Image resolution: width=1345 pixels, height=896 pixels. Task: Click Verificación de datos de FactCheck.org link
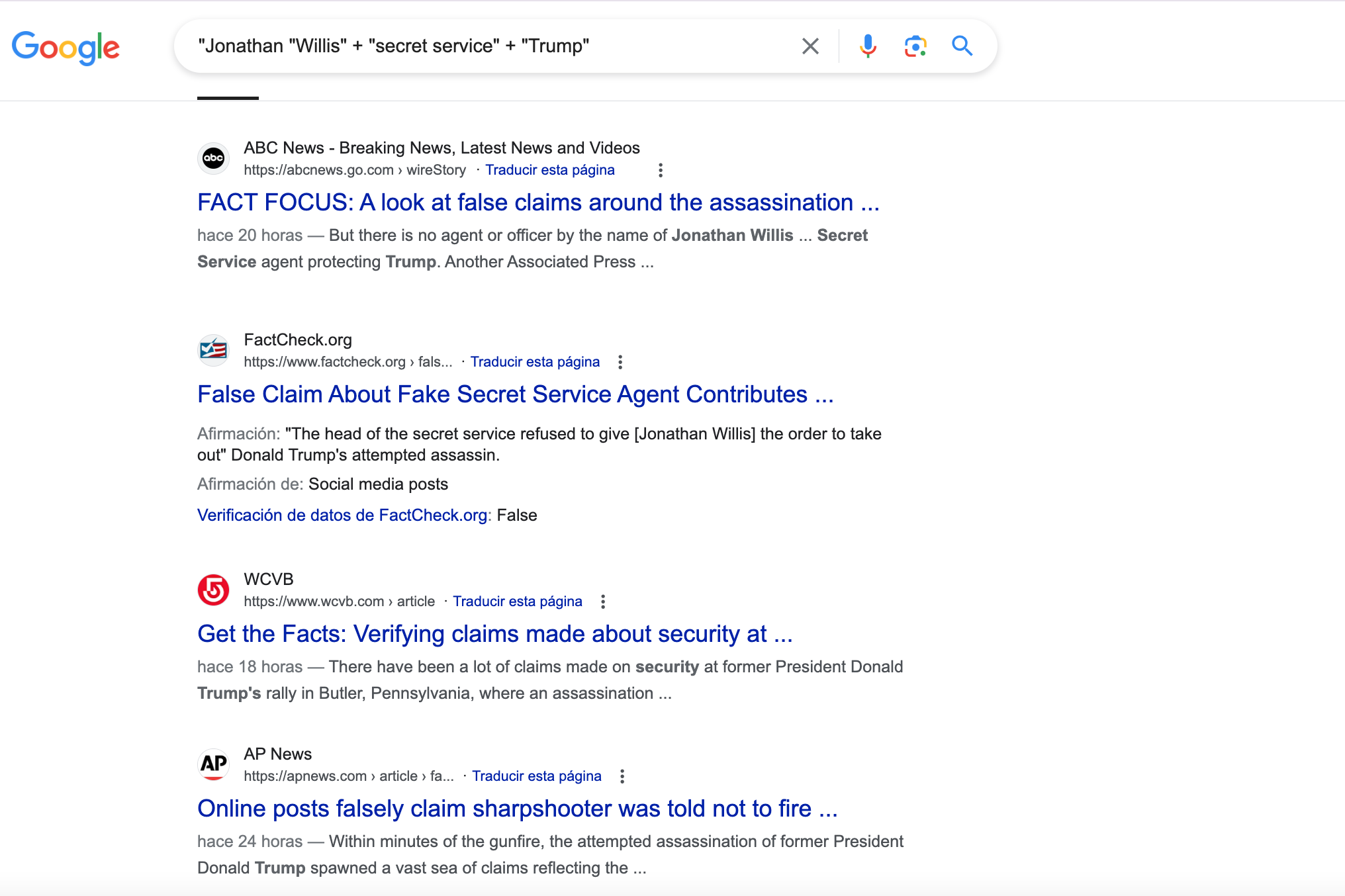344,515
